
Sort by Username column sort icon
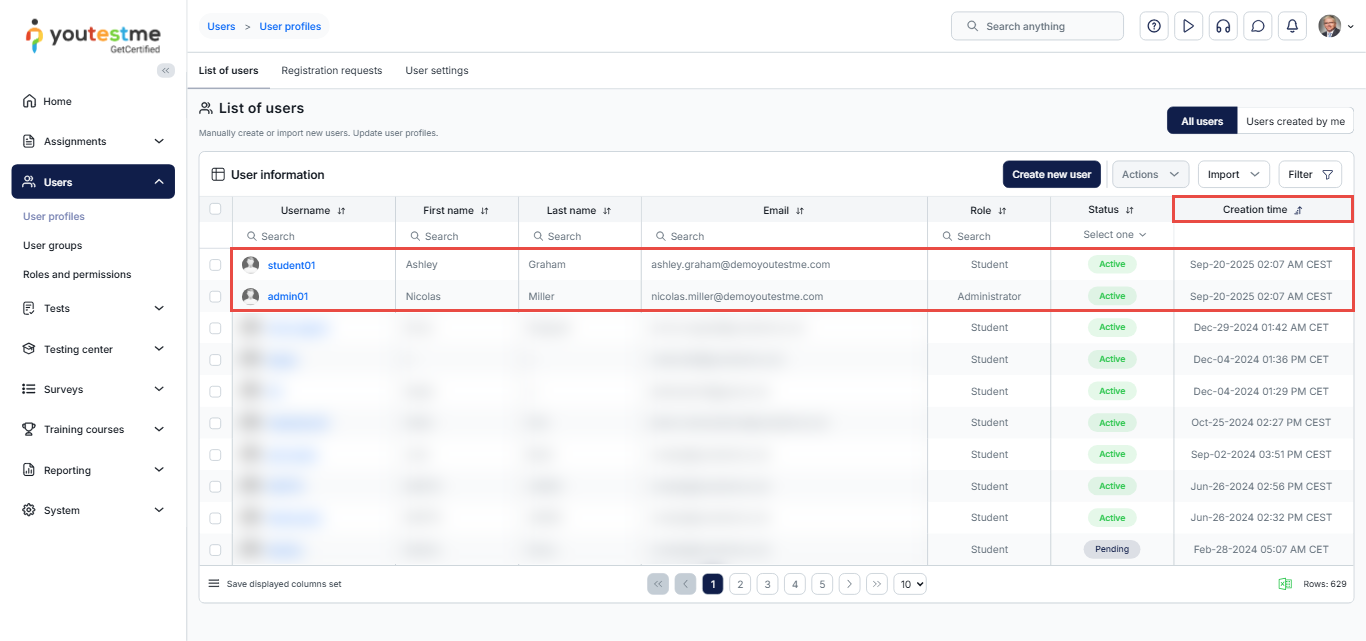click(x=342, y=211)
